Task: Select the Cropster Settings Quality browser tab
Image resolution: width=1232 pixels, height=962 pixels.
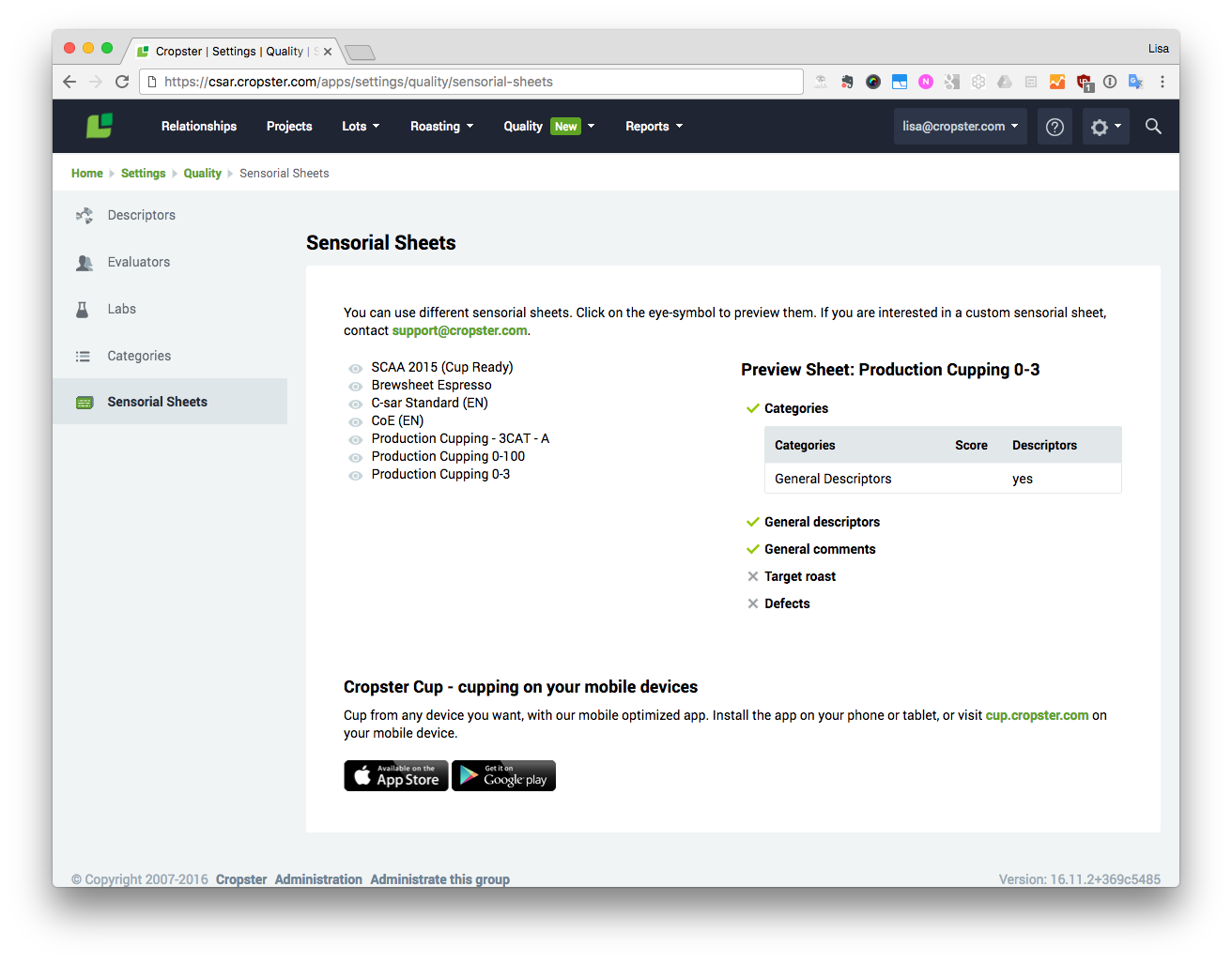Action: point(233,52)
